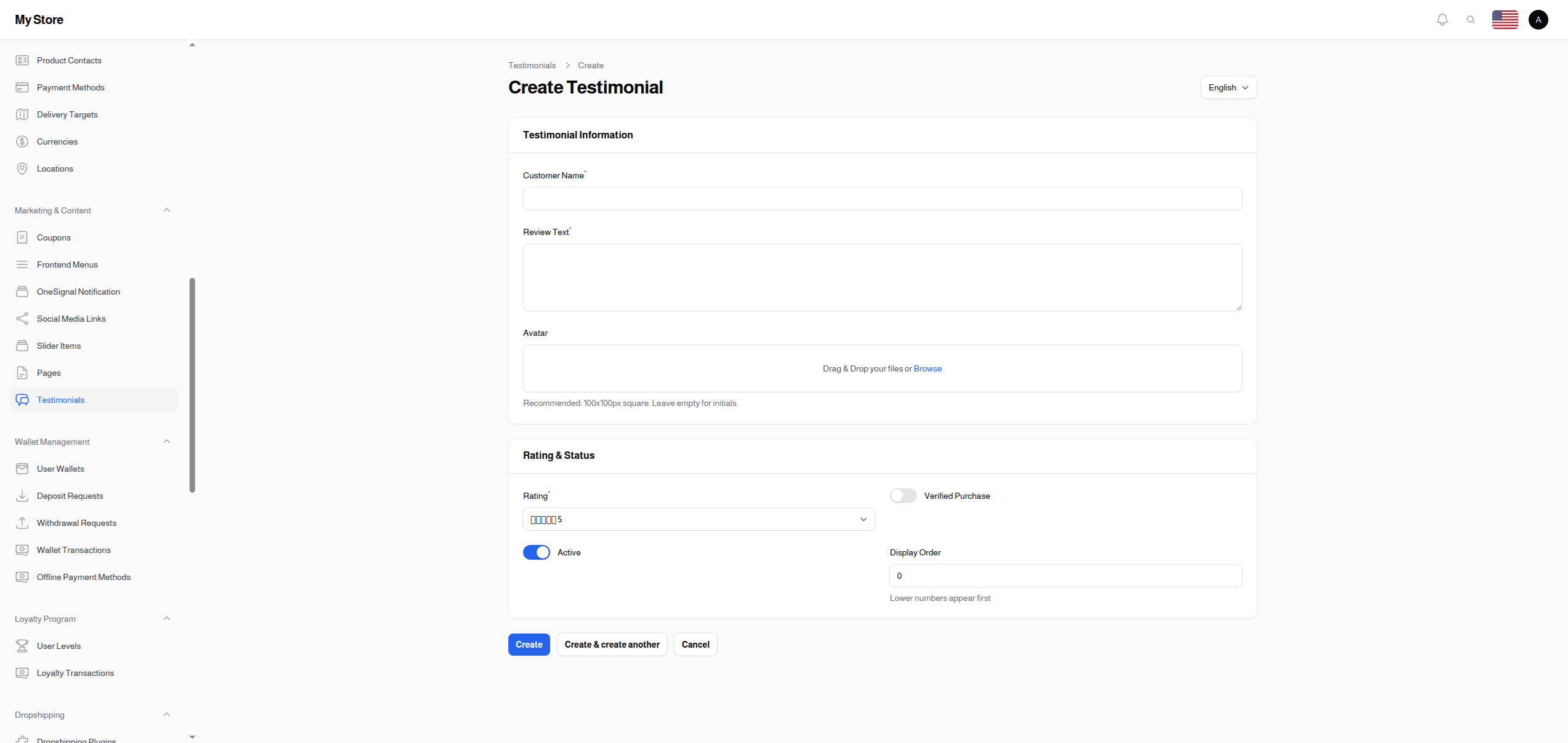Click the Social Media Links share icon

point(22,319)
